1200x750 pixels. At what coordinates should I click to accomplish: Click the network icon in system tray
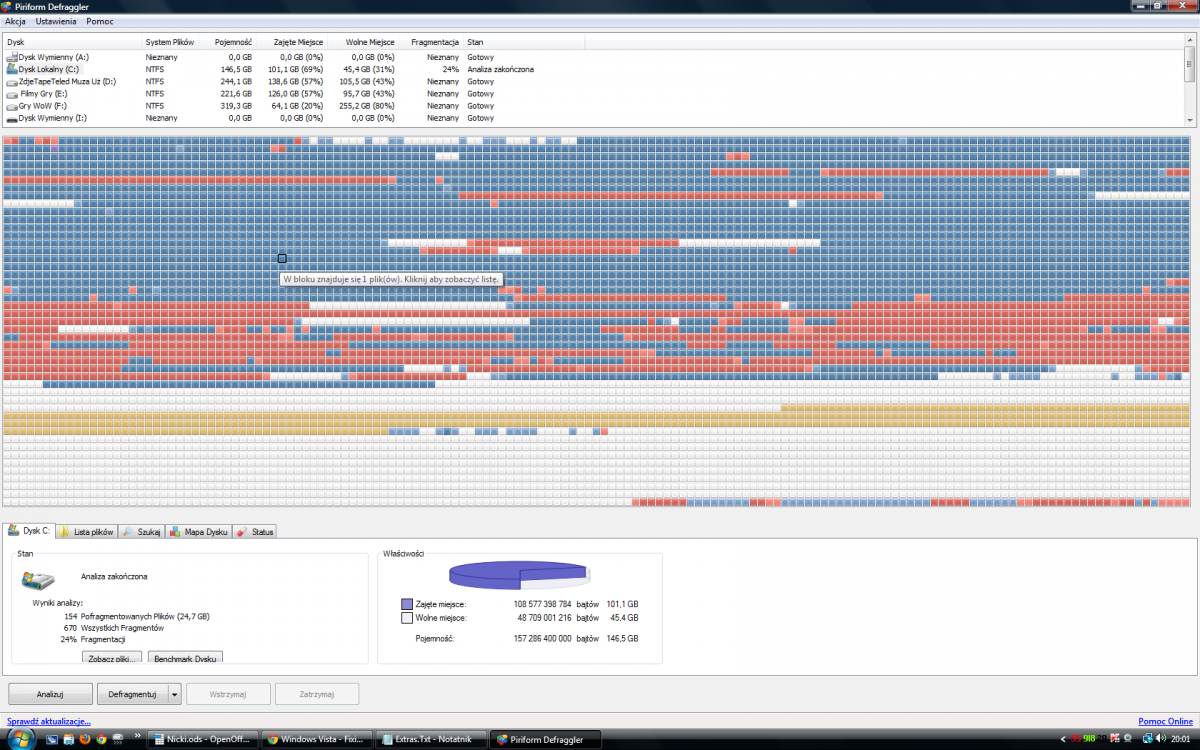(1148, 738)
